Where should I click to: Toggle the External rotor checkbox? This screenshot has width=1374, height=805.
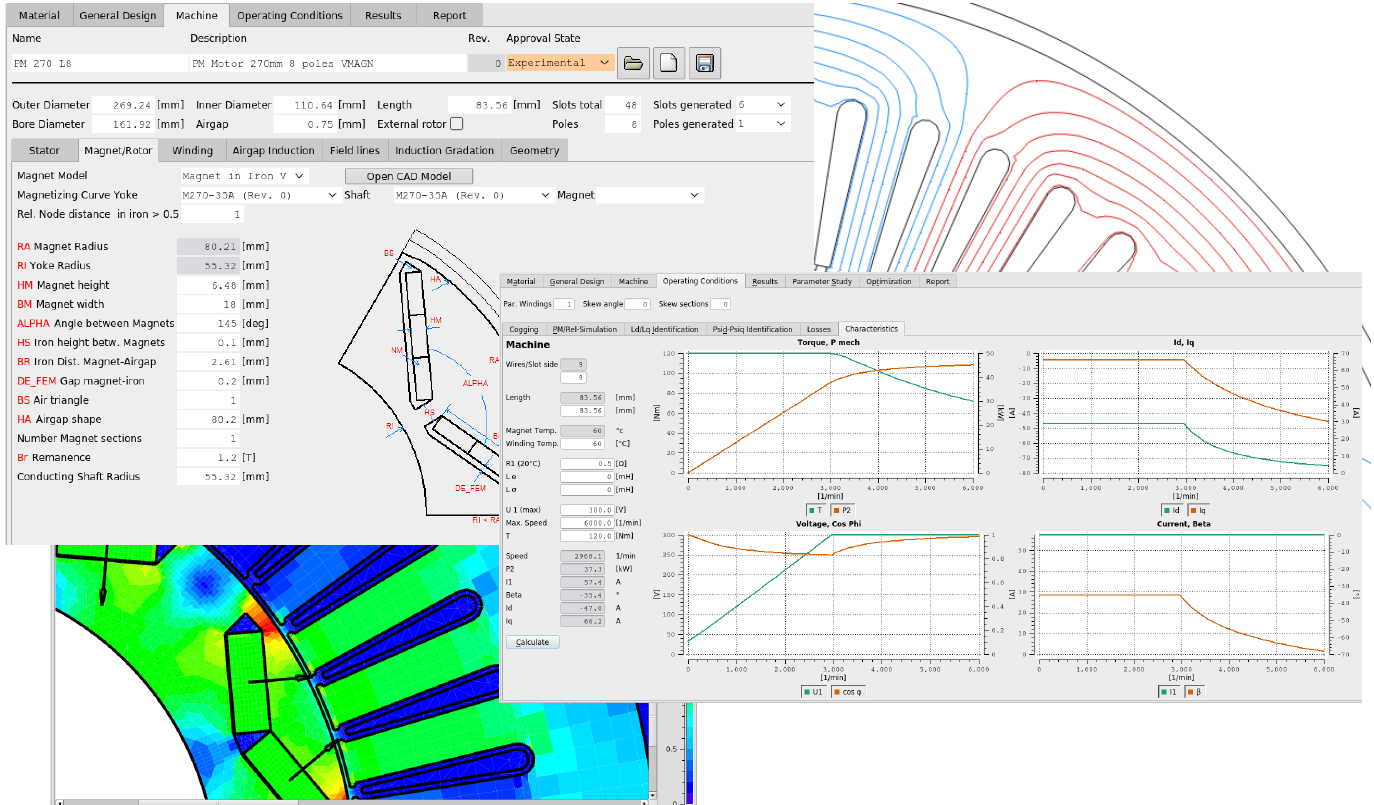click(x=456, y=124)
